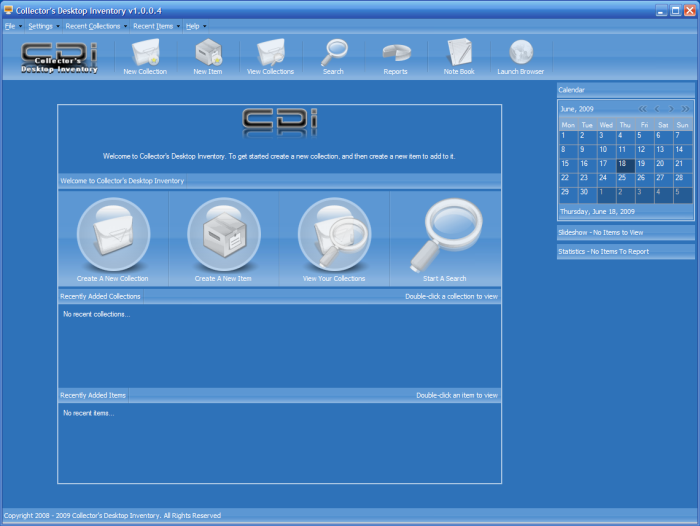
Task: Click the View Your Collections label
Action: tap(334, 279)
